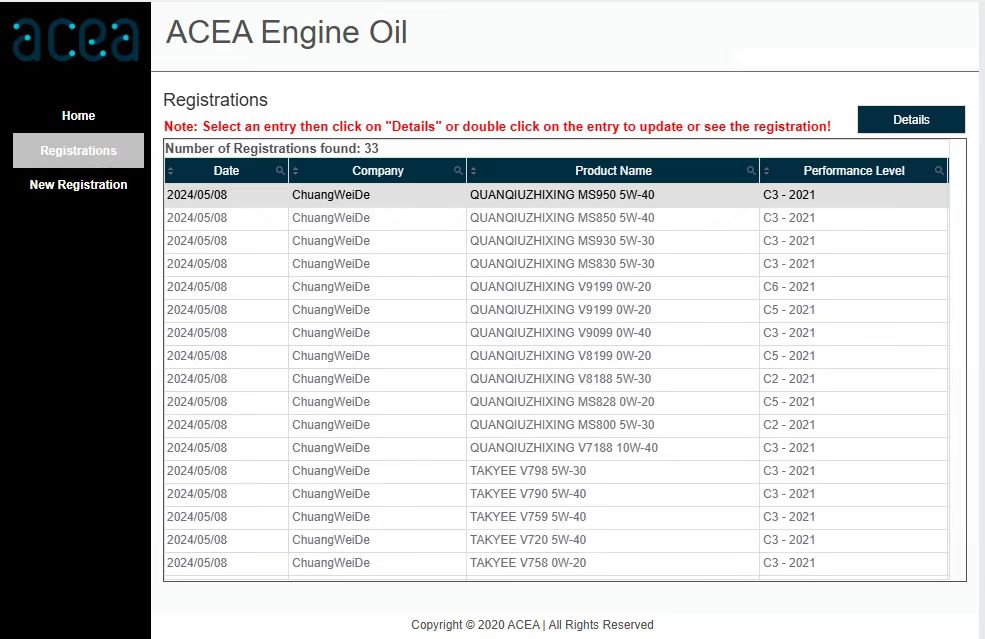This screenshot has height=639, width=985.
Task: Select row TAKYEE V758 0W-20
Action: [556, 563]
